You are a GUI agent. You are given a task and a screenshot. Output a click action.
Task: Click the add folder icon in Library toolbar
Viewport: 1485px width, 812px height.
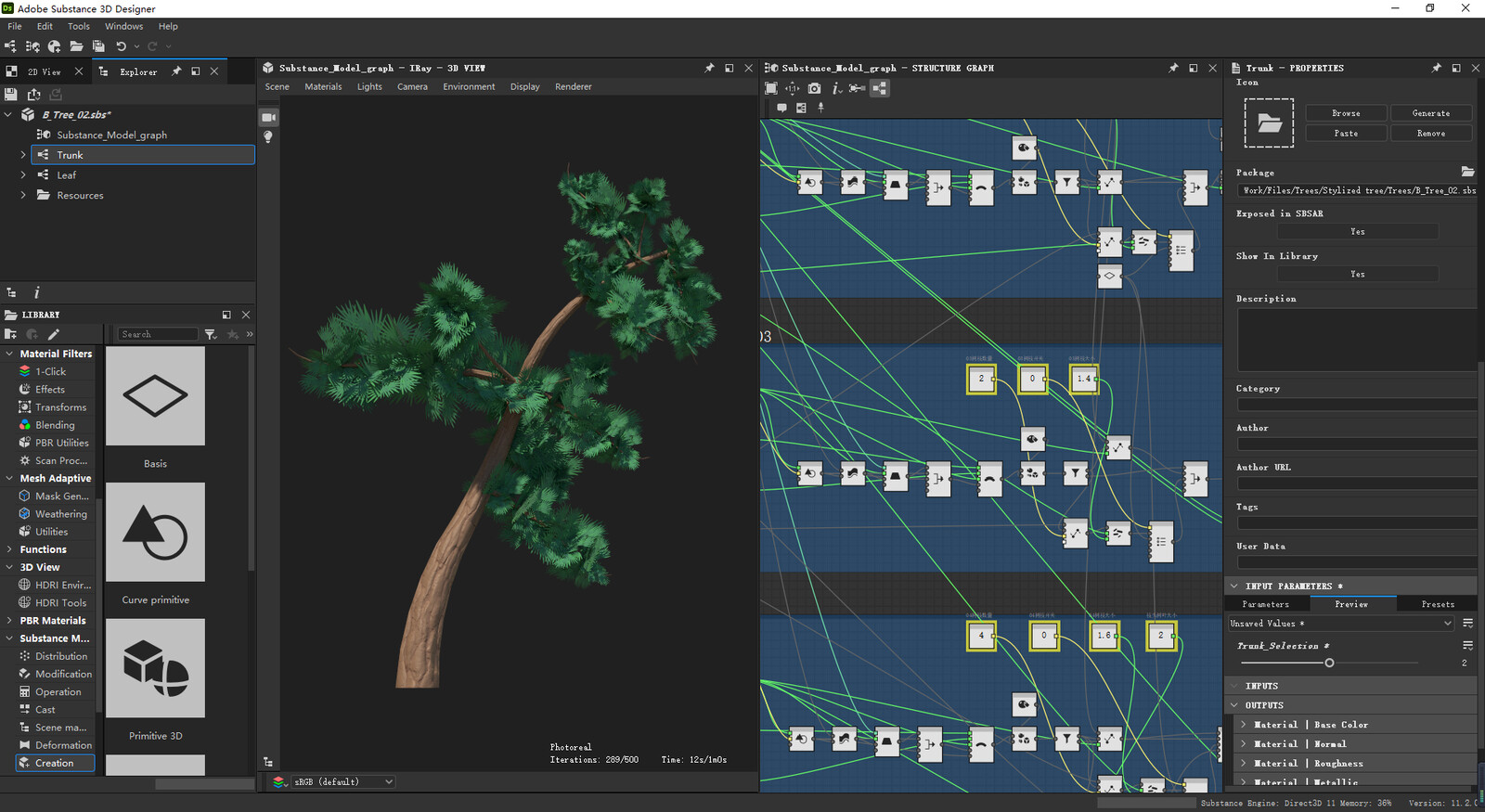(x=11, y=334)
